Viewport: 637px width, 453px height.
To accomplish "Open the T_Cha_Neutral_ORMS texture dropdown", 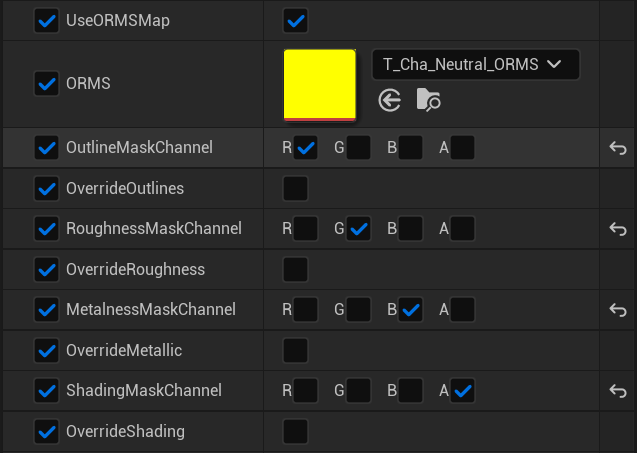I will click(476, 64).
